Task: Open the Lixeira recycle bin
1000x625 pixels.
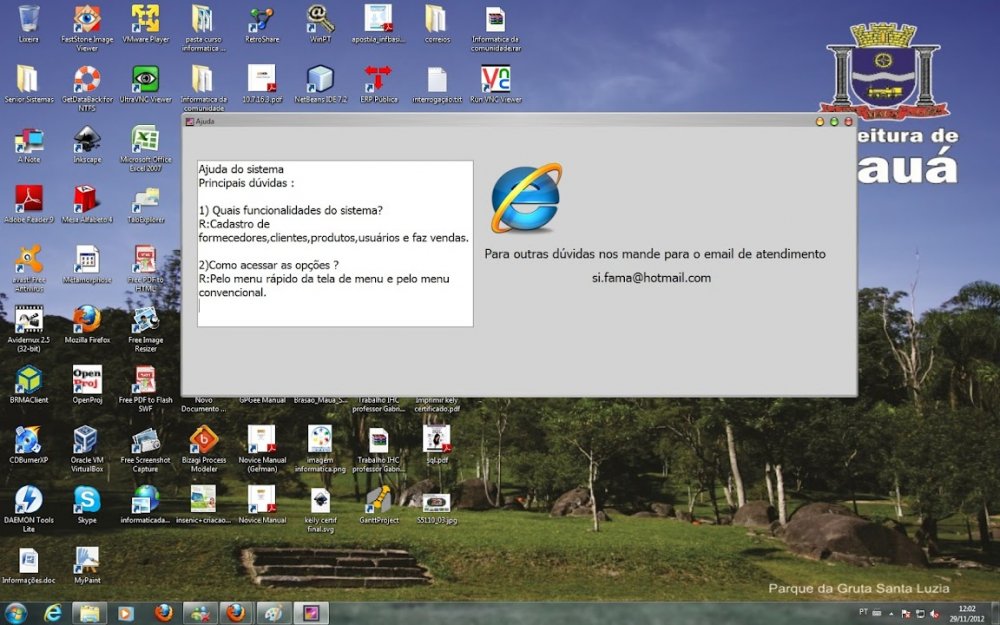Action: coord(29,20)
